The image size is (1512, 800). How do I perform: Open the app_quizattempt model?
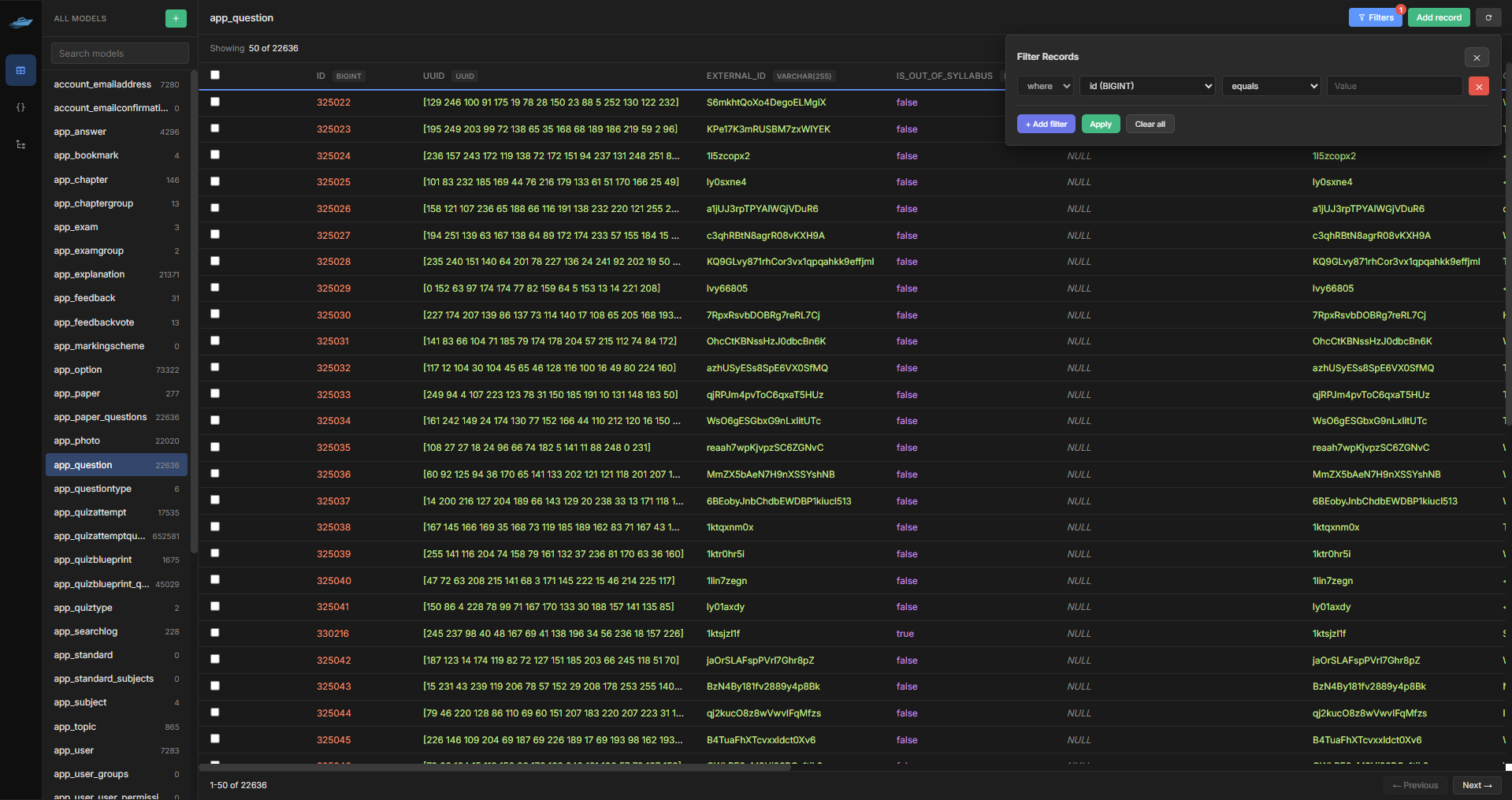(x=90, y=512)
